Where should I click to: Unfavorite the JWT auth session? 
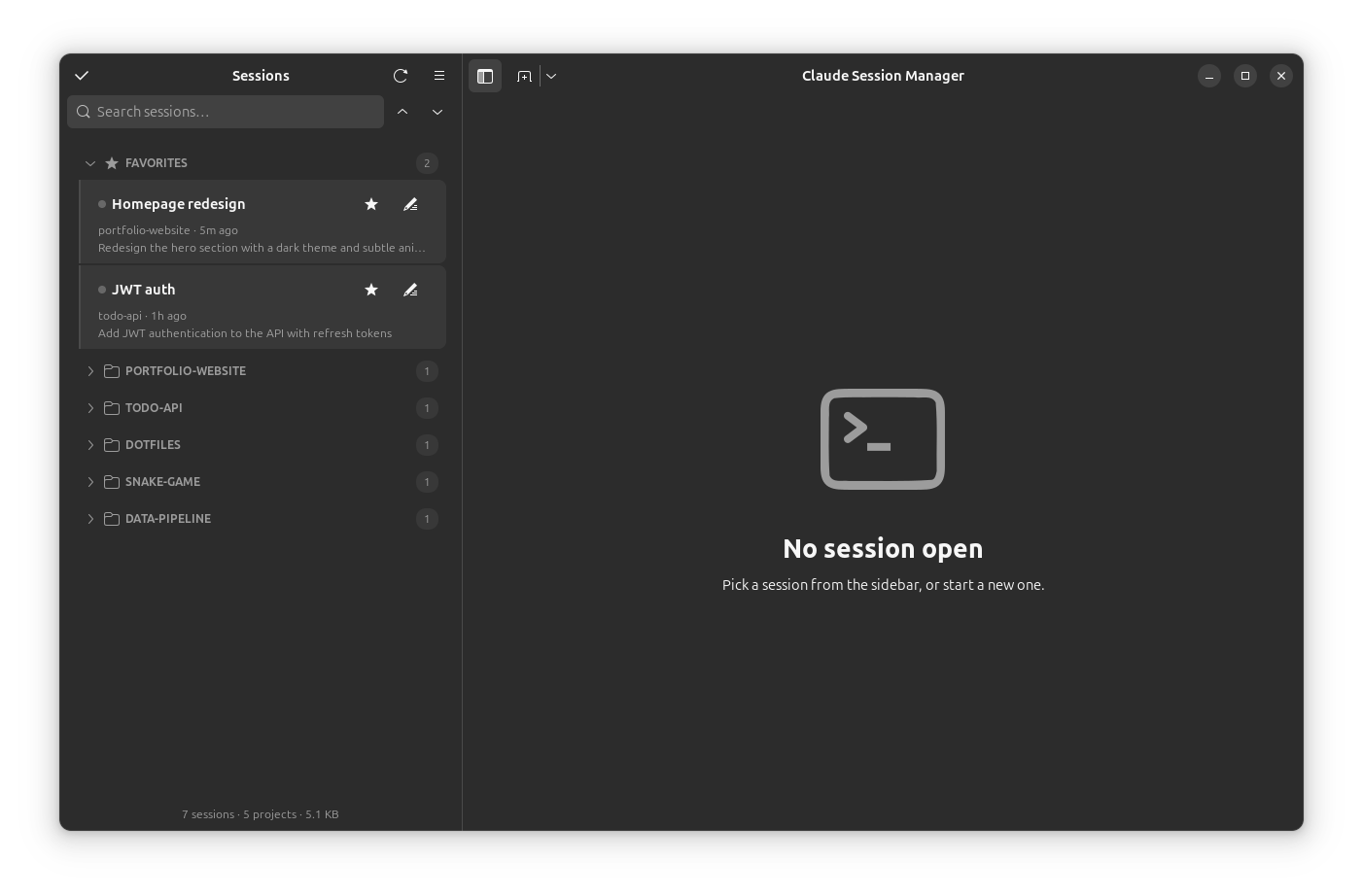pyautogui.click(x=371, y=290)
